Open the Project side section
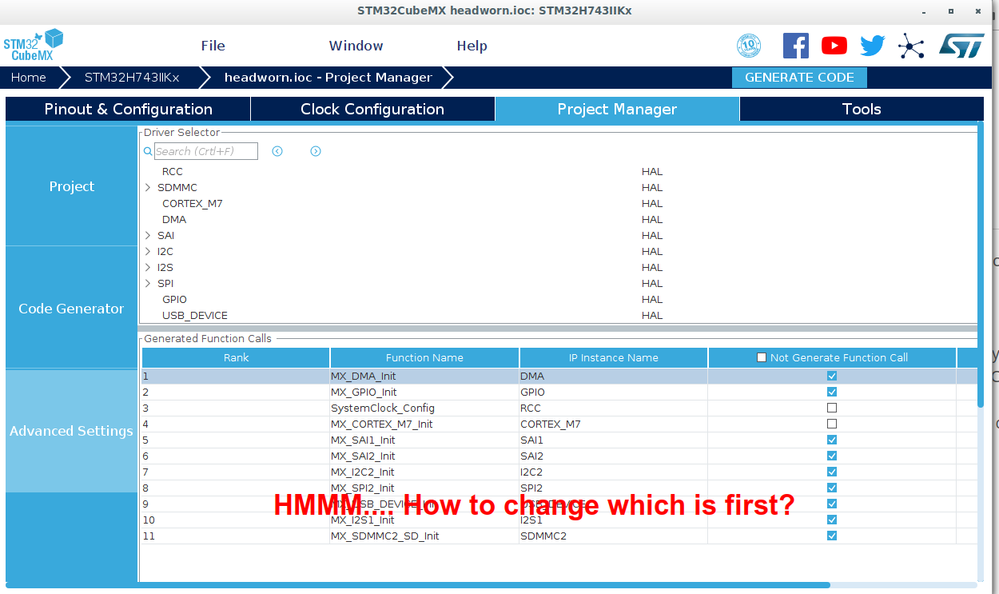Screen dimensions: 999x594 tap(71, 186)
